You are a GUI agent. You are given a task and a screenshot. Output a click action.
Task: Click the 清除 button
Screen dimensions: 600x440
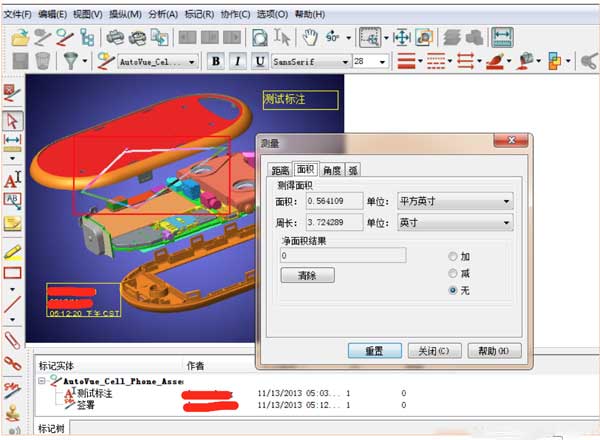pos(307,275)
